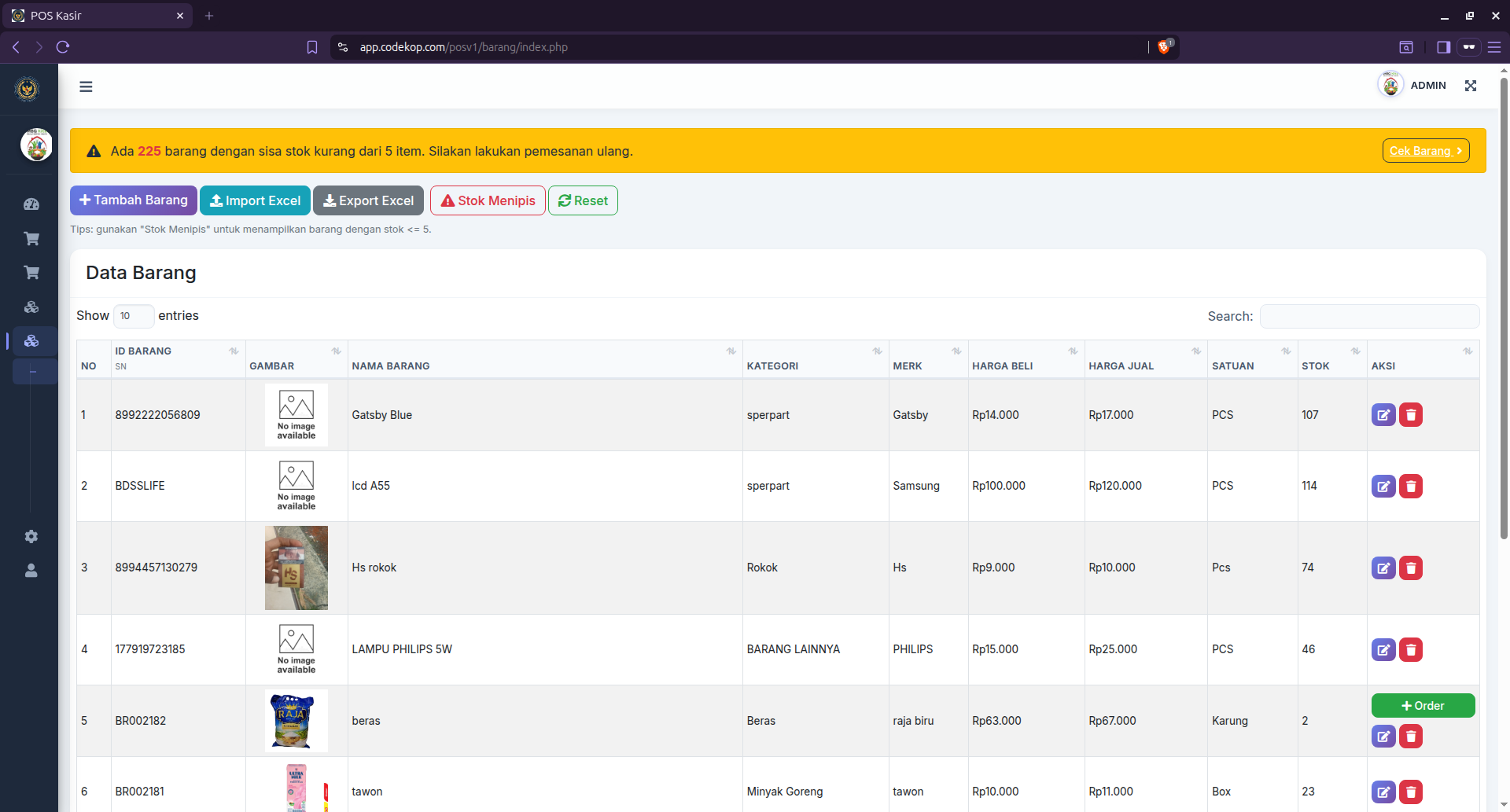Viewport: 1510px width, 812px height.
Task: Toggle the hamburger sidebar menu
Action: pyautogui.click(x=86, y=86)
